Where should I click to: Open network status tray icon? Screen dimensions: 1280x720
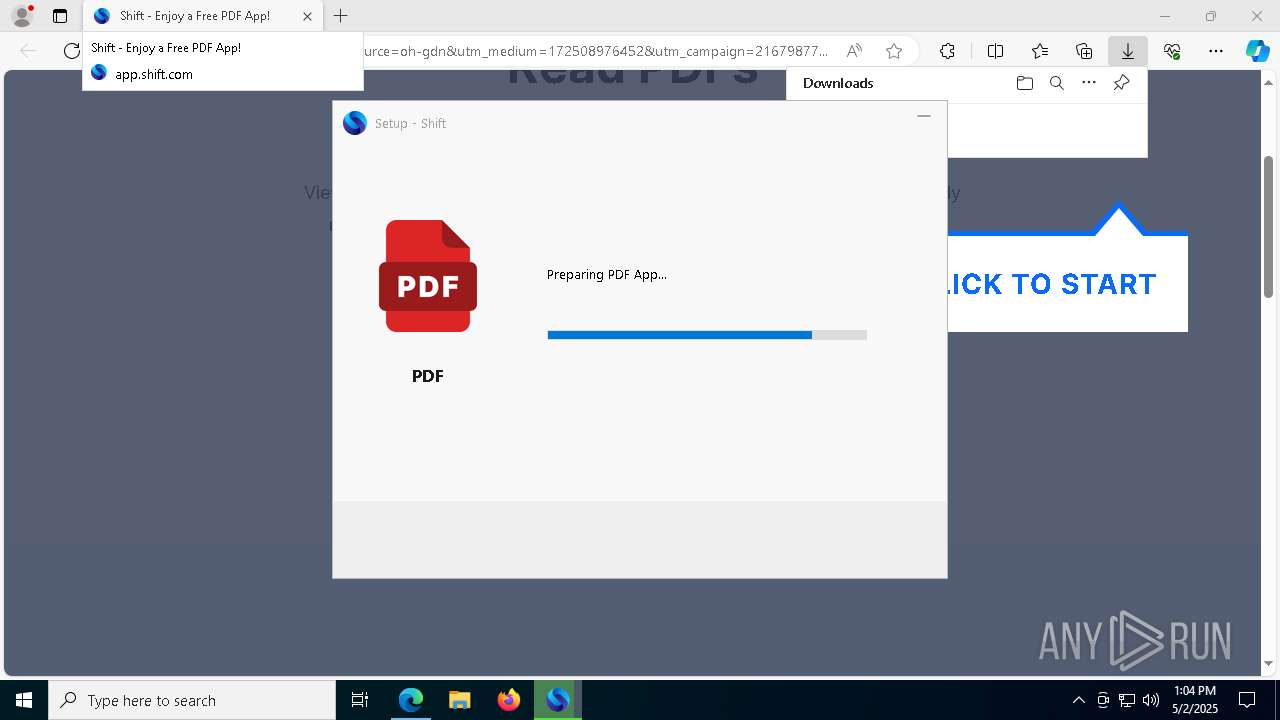[1127, 700]
